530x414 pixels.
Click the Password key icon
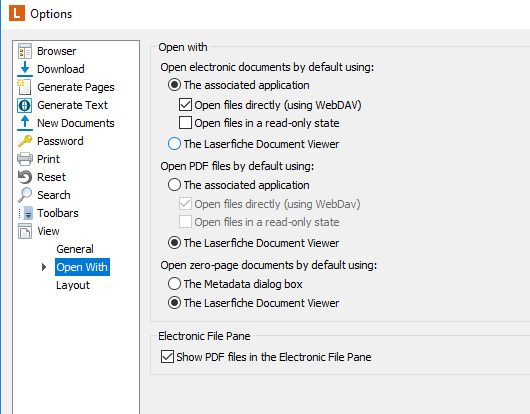click(25, 141)
